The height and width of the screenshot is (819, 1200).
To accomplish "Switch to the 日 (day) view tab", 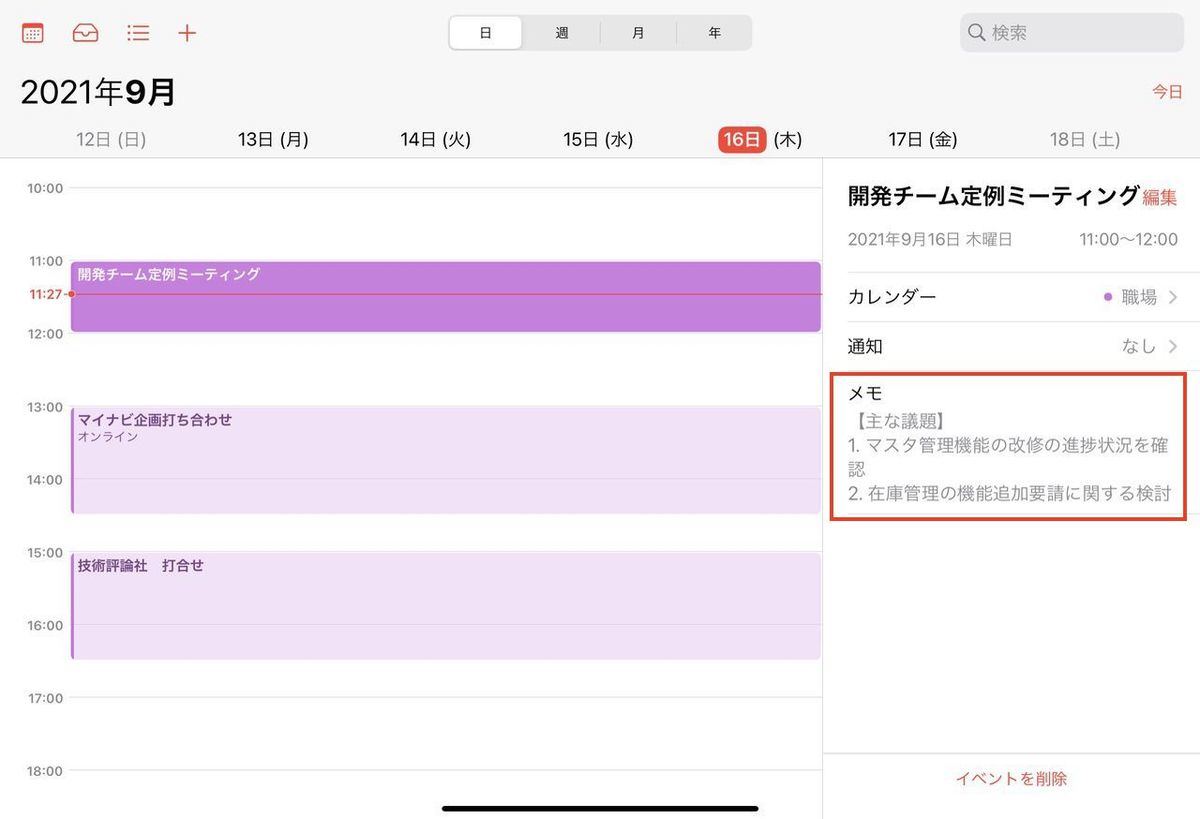I will [x=485, y=32].
